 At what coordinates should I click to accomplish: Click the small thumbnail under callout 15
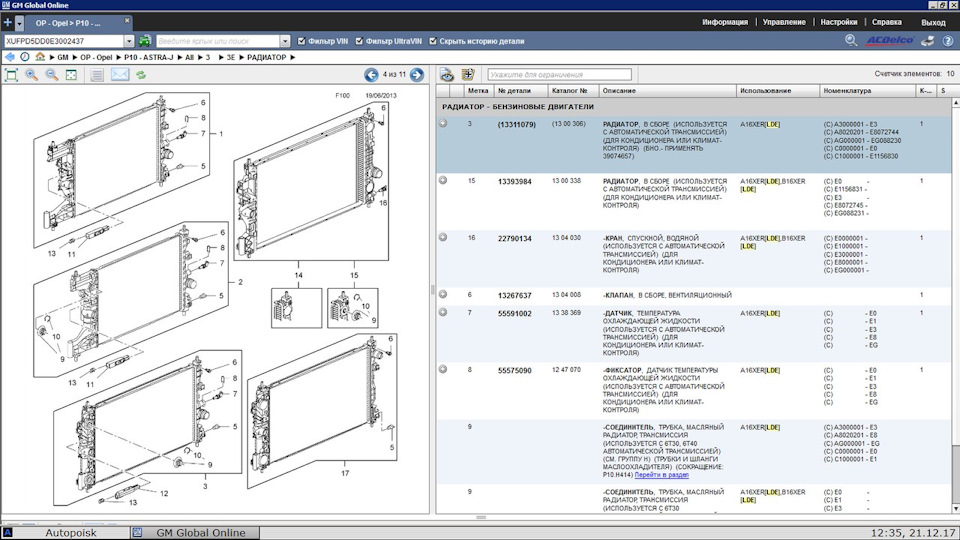353,308
